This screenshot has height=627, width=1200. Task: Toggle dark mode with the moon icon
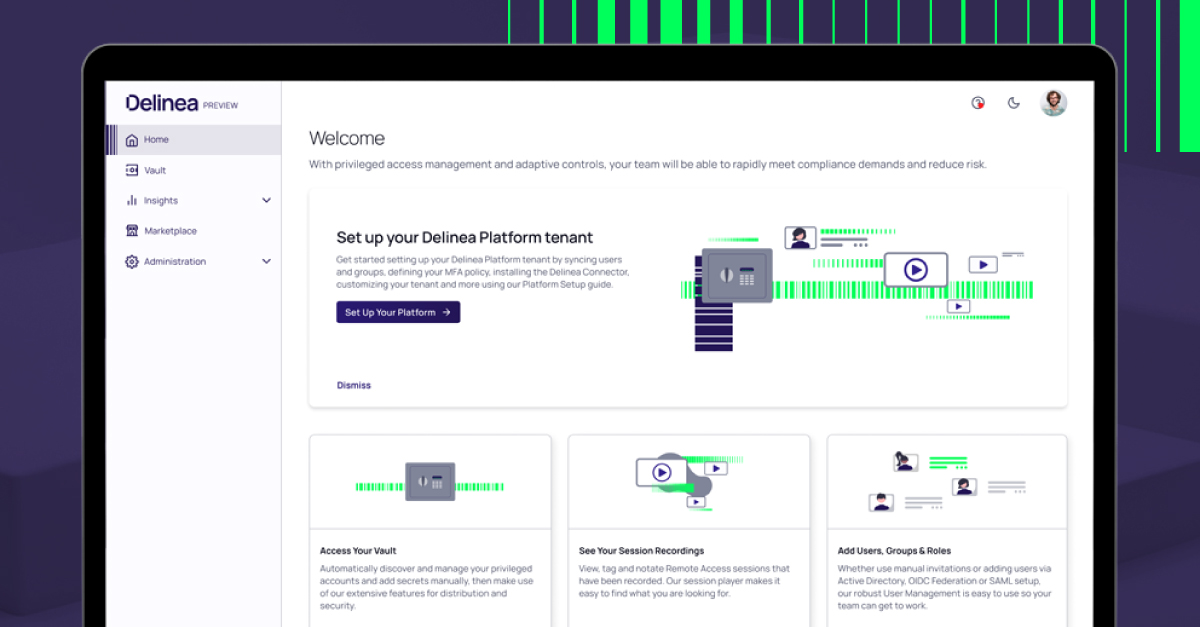(1014, 103)
